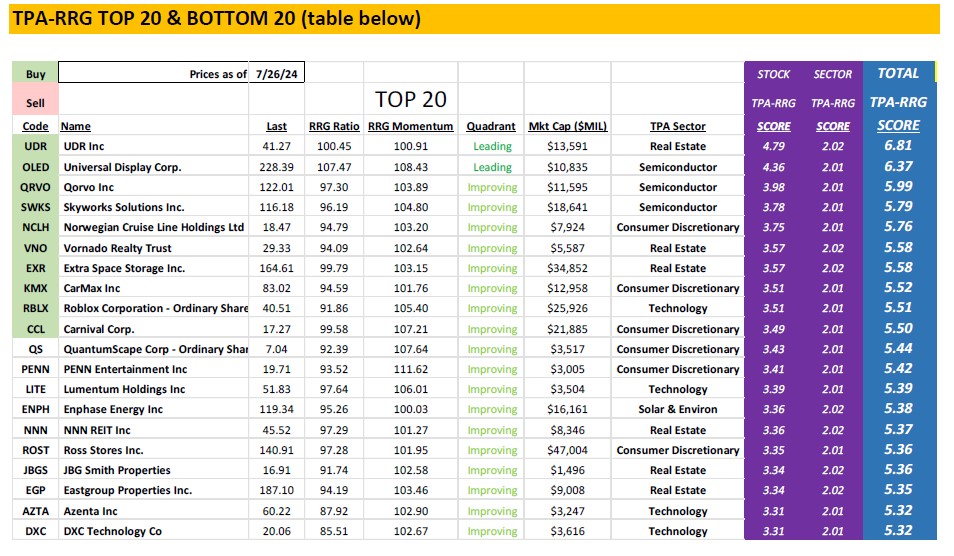This screenshot has width=954, height=556.
Task: Click the RRG Ratio column header
Action: (334, 126)
